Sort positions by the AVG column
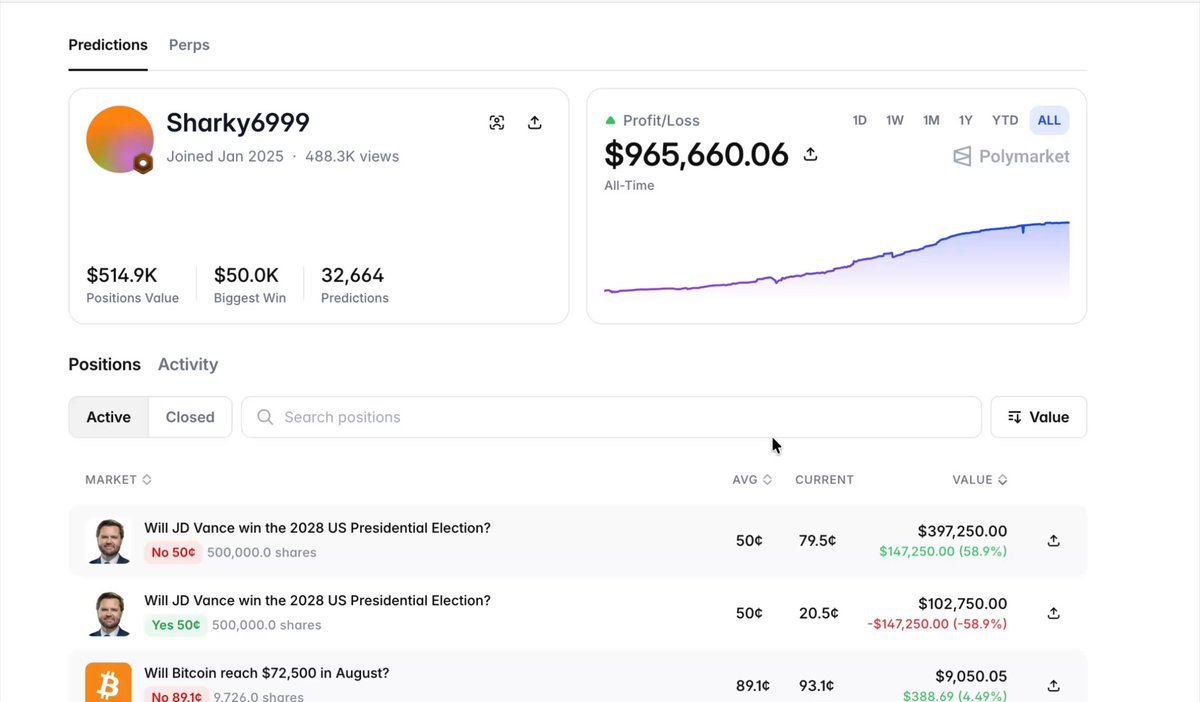This screenshot has width=1200, height=702. coord(752,480)
